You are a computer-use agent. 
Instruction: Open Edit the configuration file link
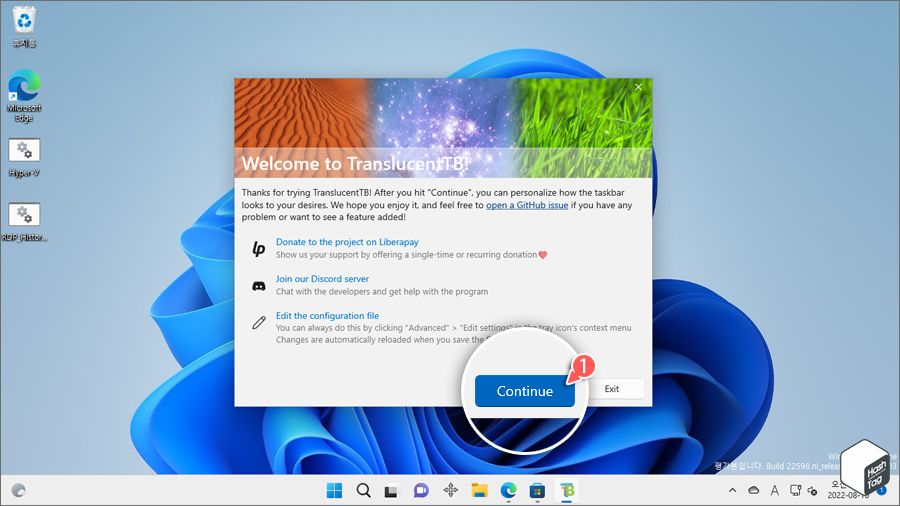coord(327,316)
